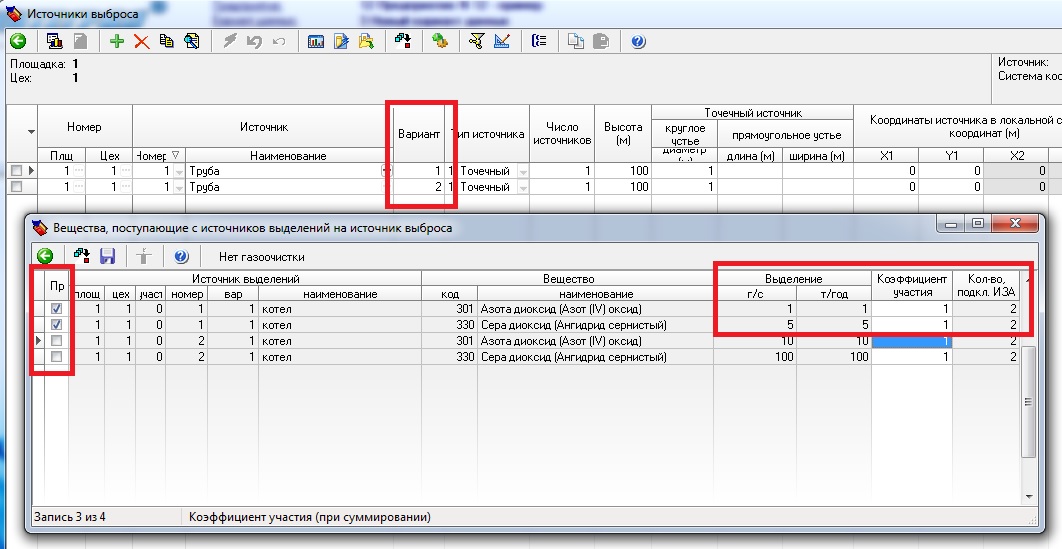Click the Вариант column header
The width and height of the screenshot is (1062, 549).
click(x=418, y=134)
